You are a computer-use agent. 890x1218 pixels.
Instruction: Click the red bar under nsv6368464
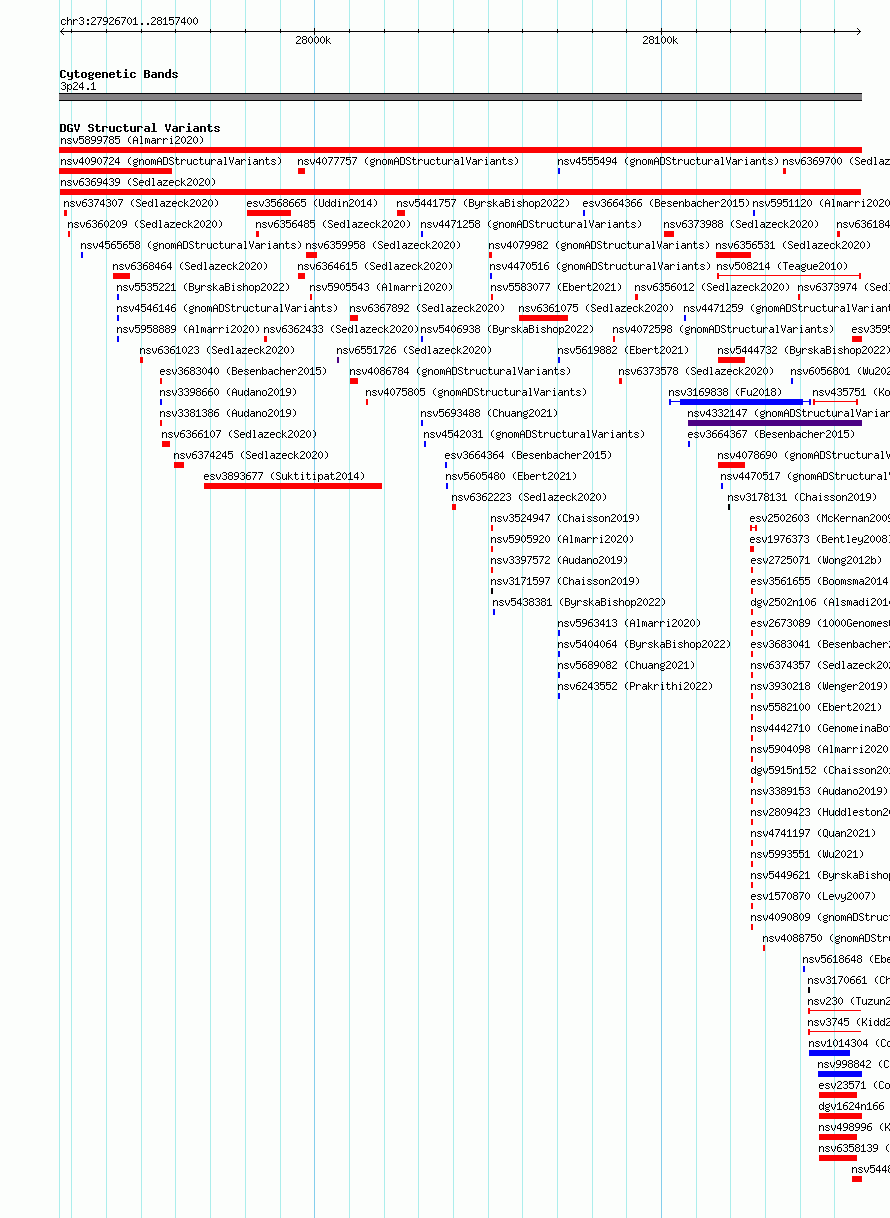pyautogui.click(x=121, y=276)
